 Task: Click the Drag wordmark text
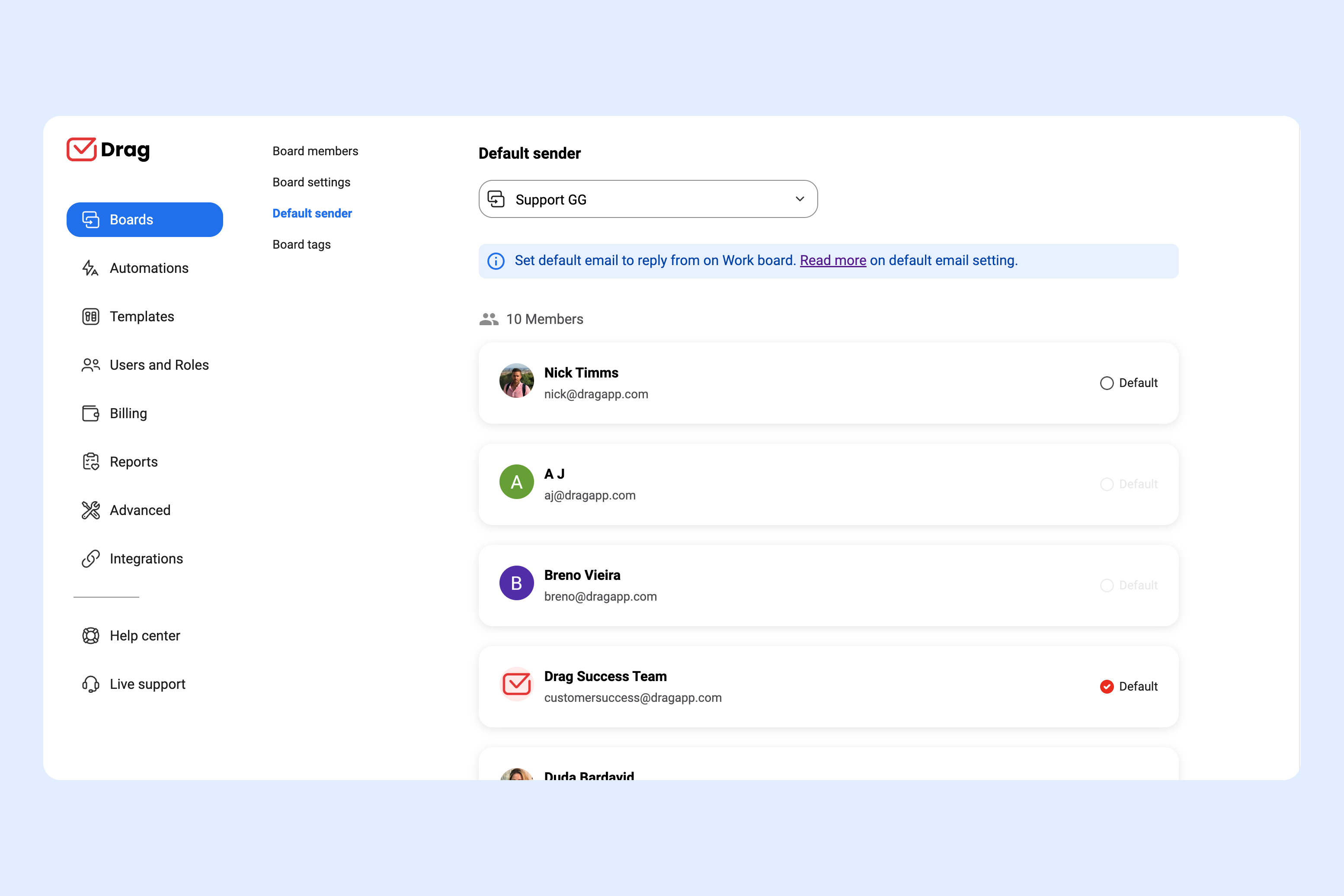pyautogui.click(x=125, y=150)
